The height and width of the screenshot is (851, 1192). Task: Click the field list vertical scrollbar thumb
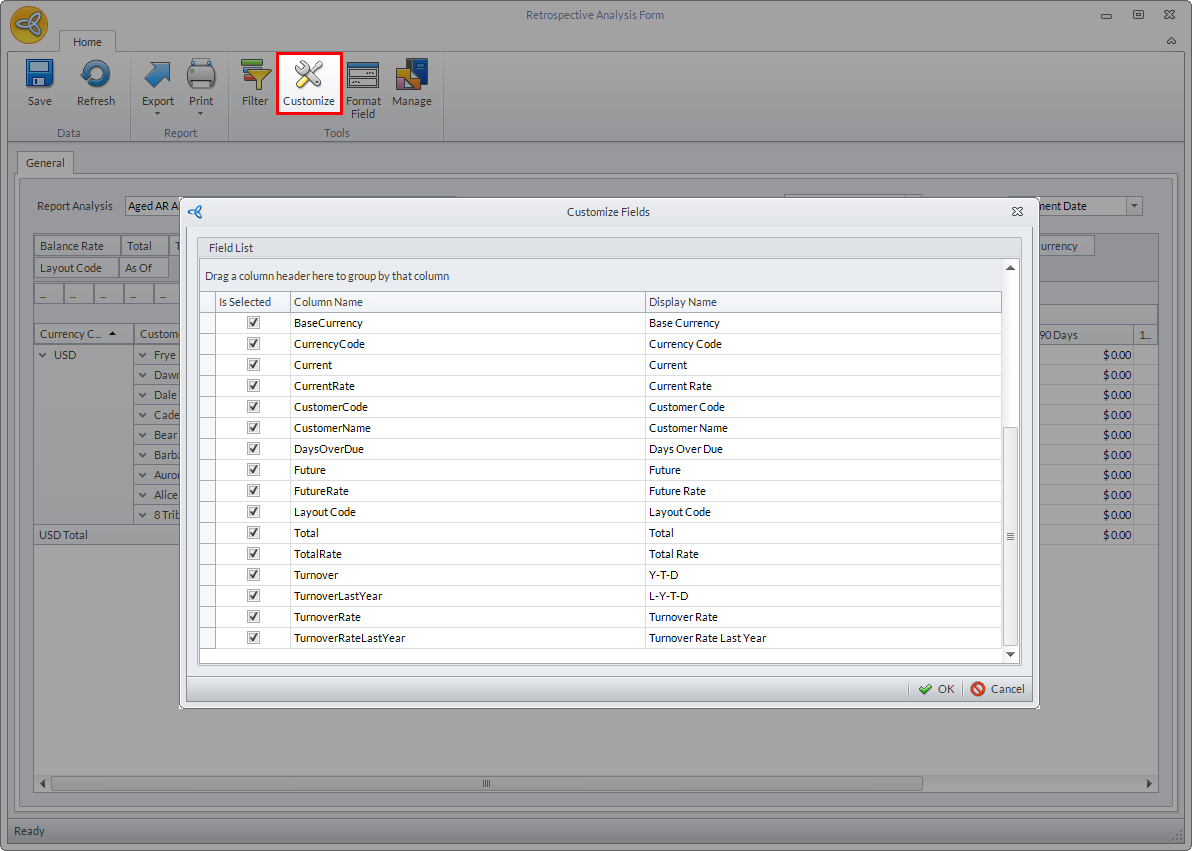coord(1010,535)
